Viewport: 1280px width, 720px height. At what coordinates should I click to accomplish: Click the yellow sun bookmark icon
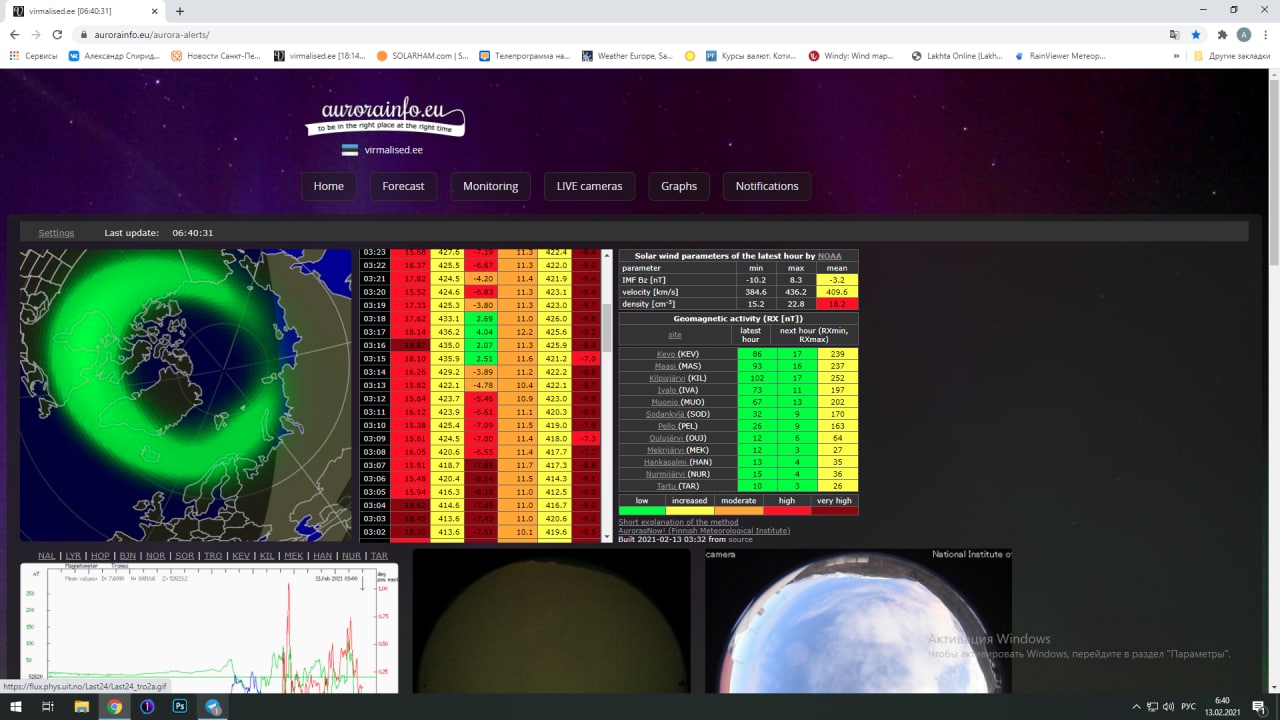(x=690, y=56)
